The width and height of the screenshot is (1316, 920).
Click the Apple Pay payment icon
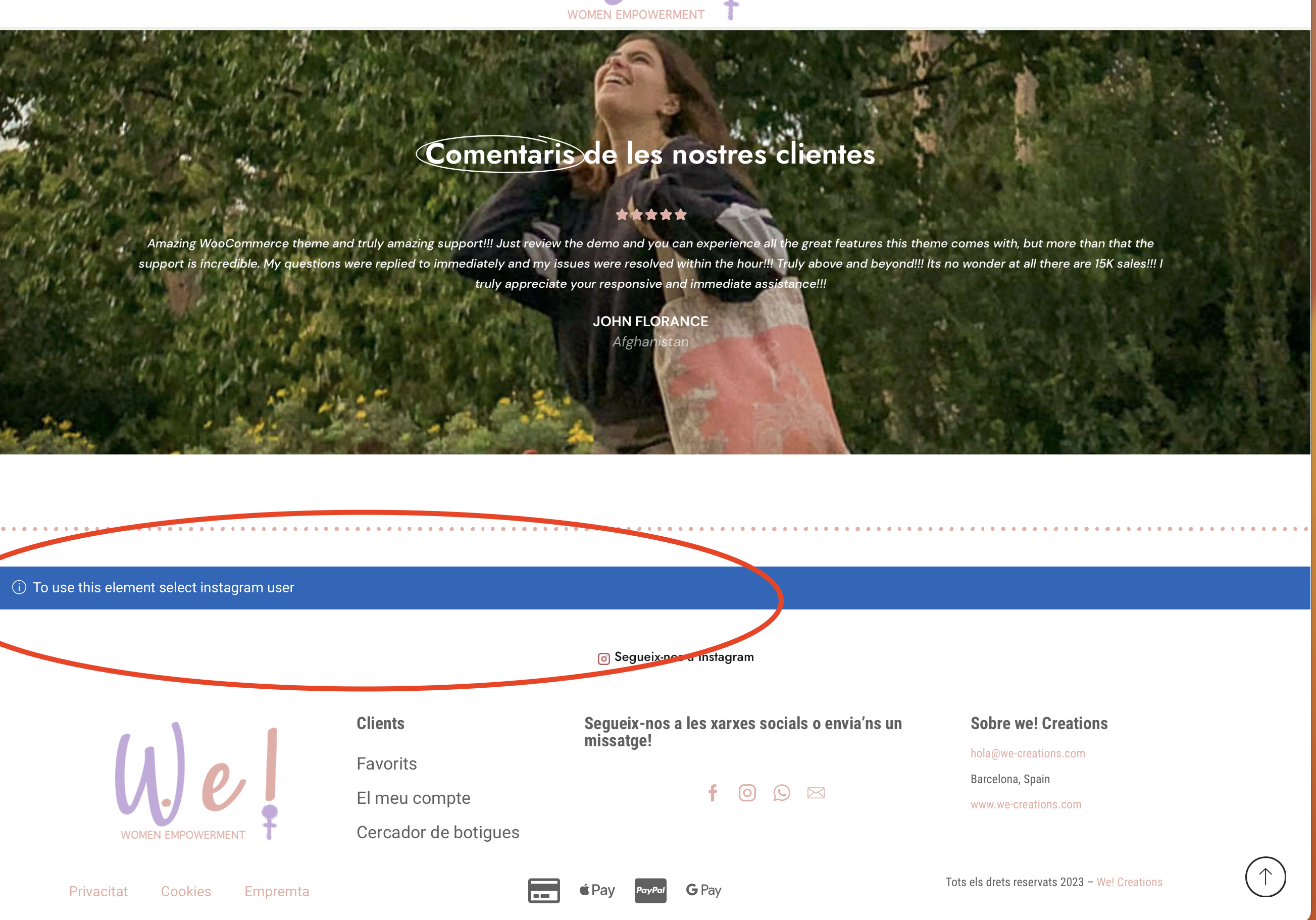pyautogui.click(x=597, y=890)
